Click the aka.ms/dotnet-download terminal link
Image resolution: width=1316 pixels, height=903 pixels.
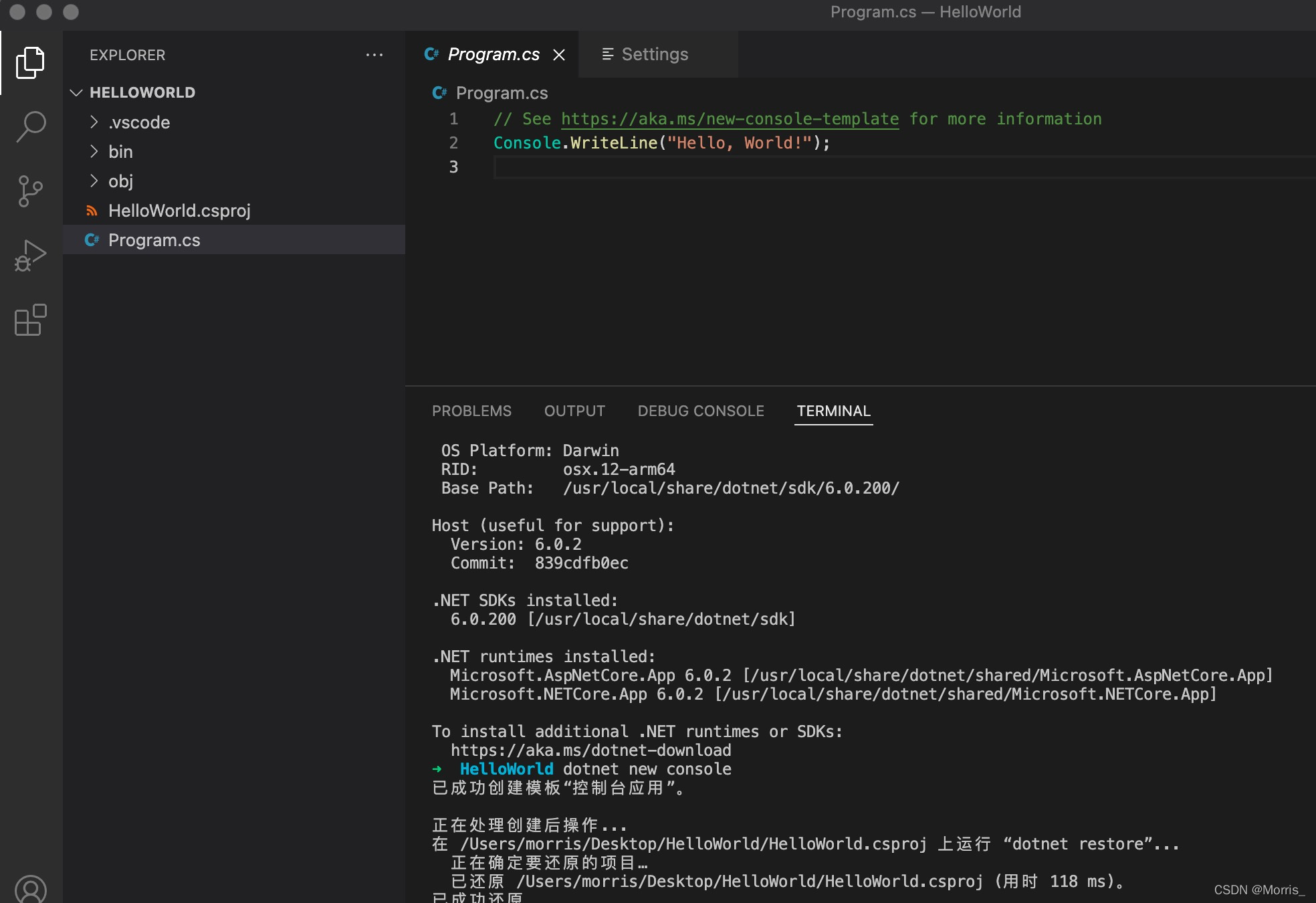[590, 750]
